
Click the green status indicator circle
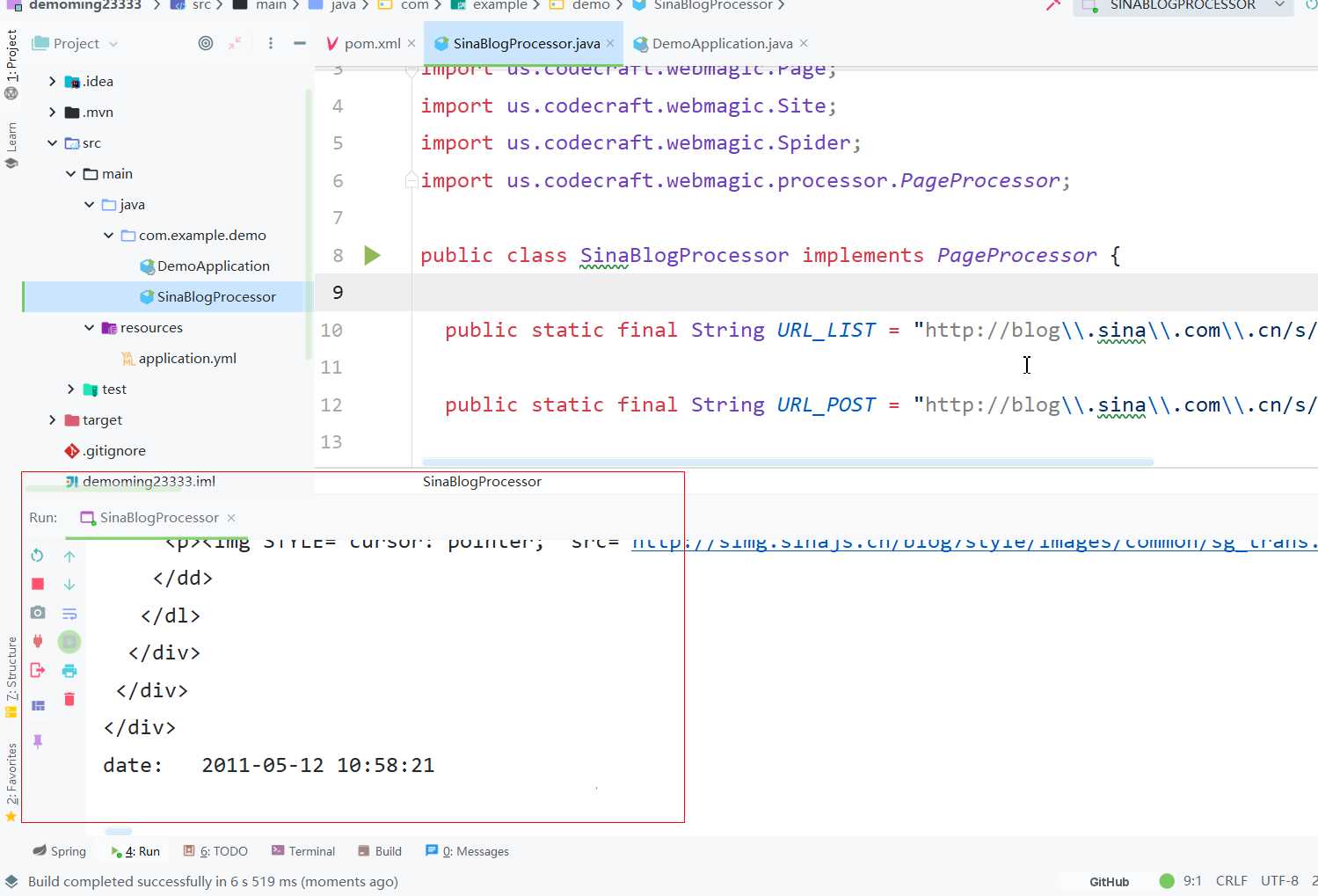point(1167,881)
